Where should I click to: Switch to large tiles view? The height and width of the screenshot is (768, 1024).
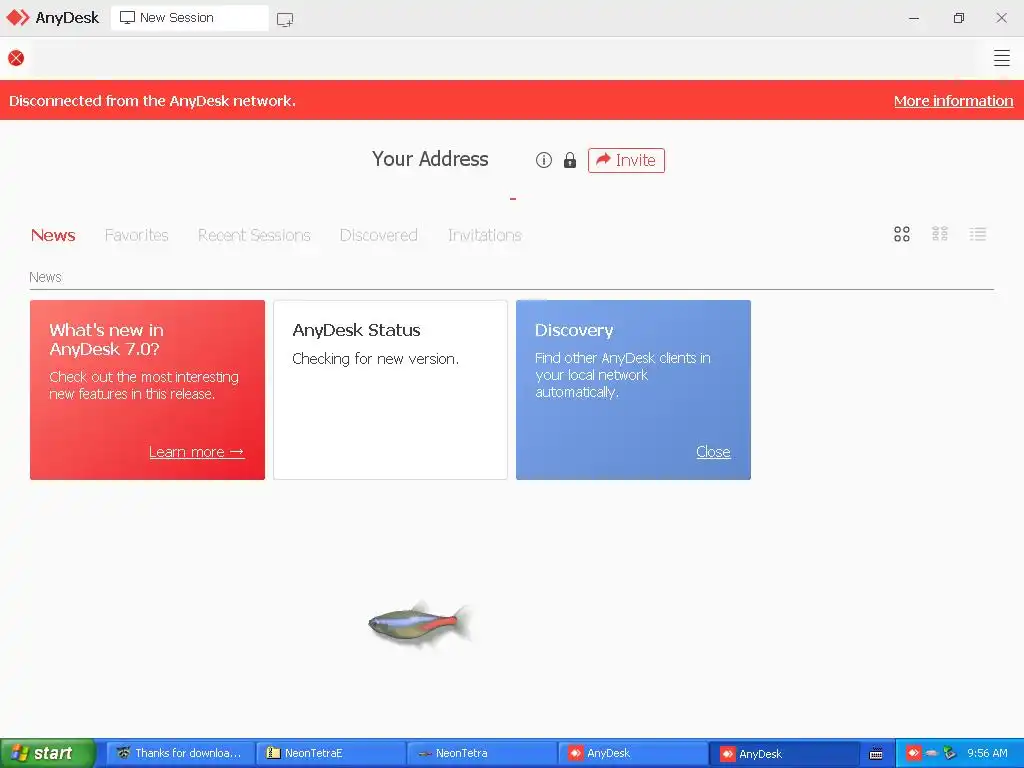coord(901,234)
